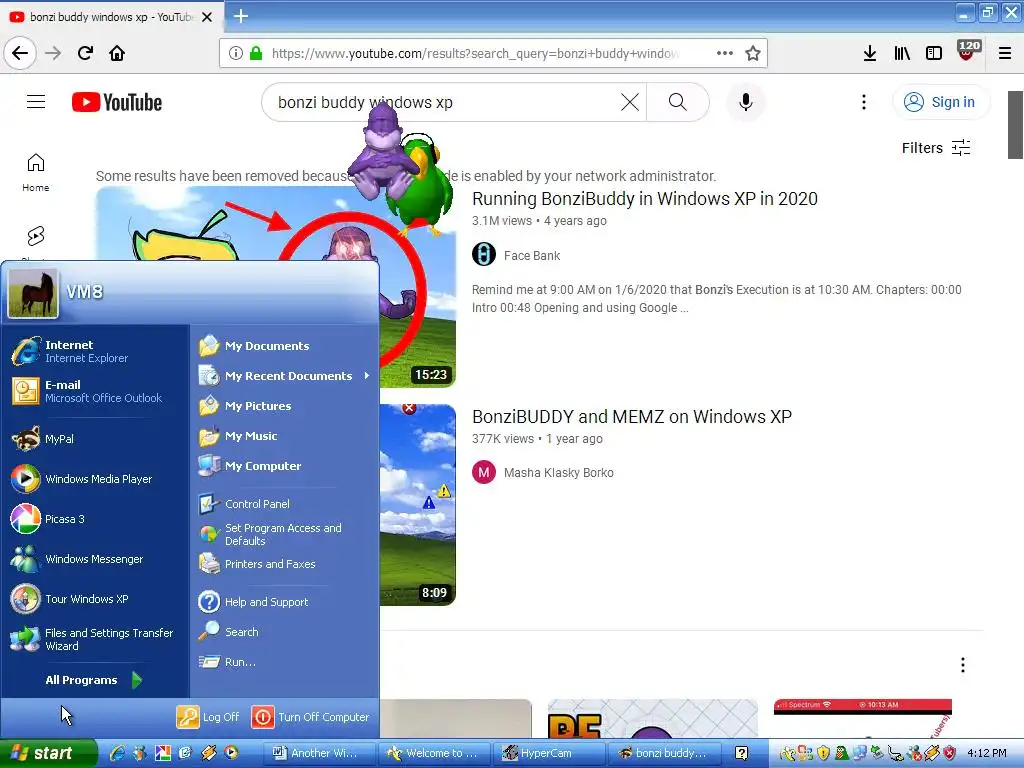Expand All Programs
1024x768 pixels.
[x=95, y=680]
